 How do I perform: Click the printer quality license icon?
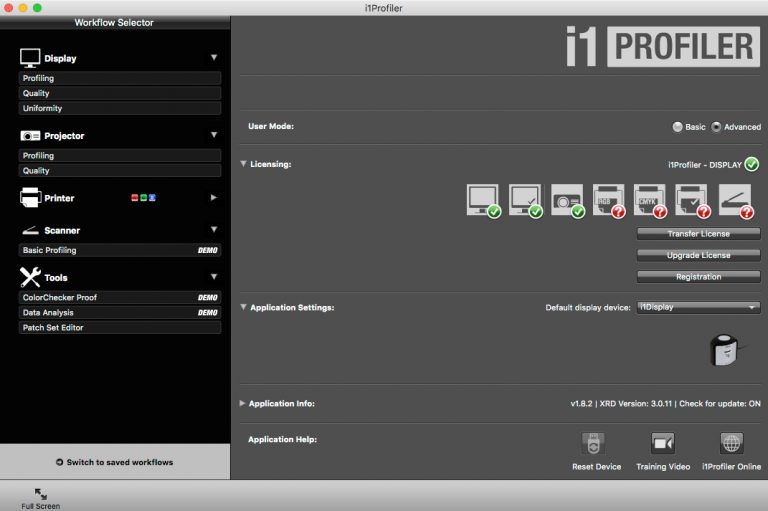pos(693,201)
